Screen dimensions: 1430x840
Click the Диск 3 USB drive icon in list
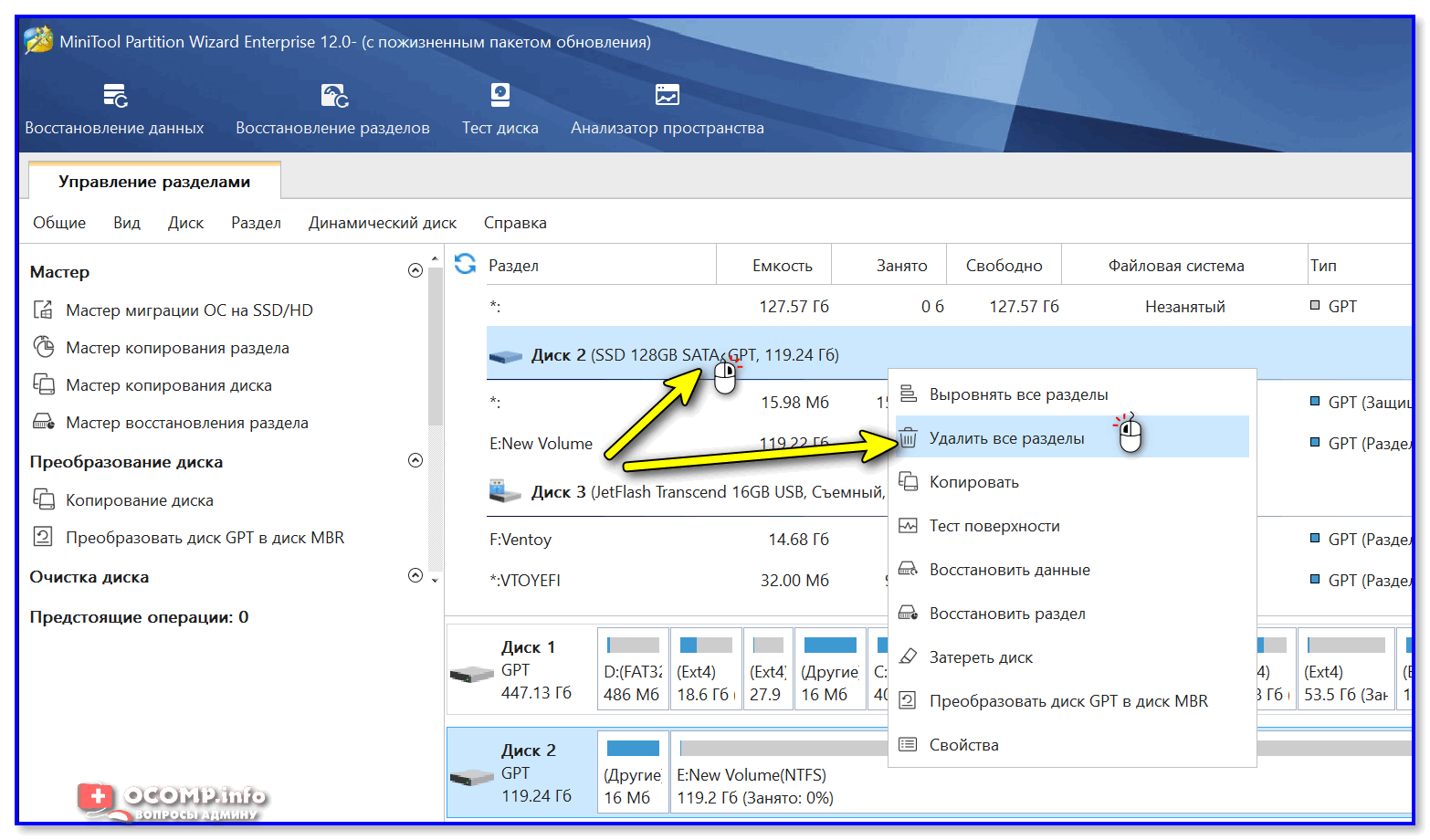(506, 491)
